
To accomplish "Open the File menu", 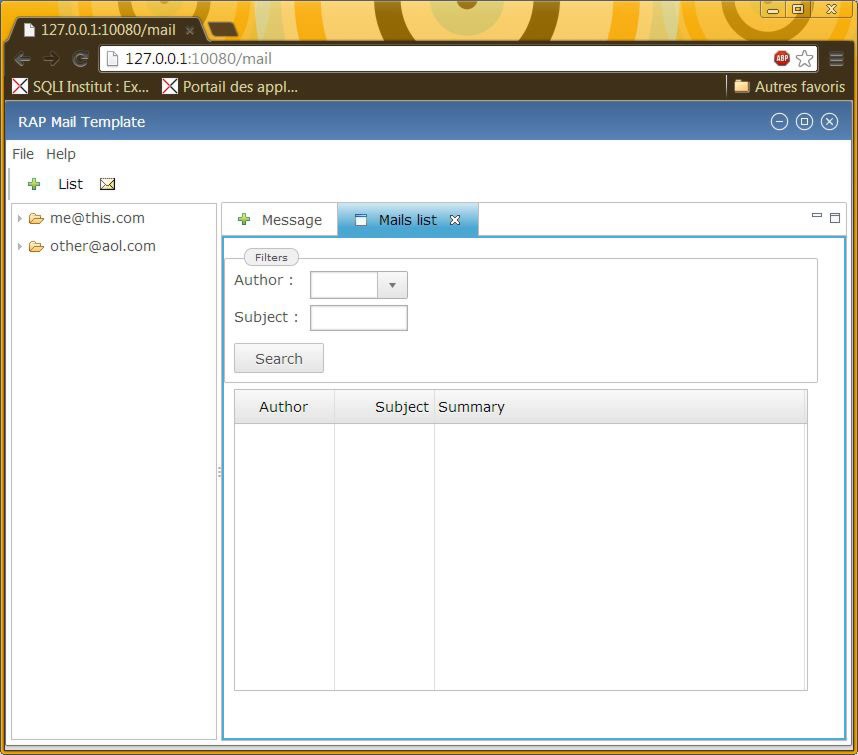I will [x=23, y=154].
